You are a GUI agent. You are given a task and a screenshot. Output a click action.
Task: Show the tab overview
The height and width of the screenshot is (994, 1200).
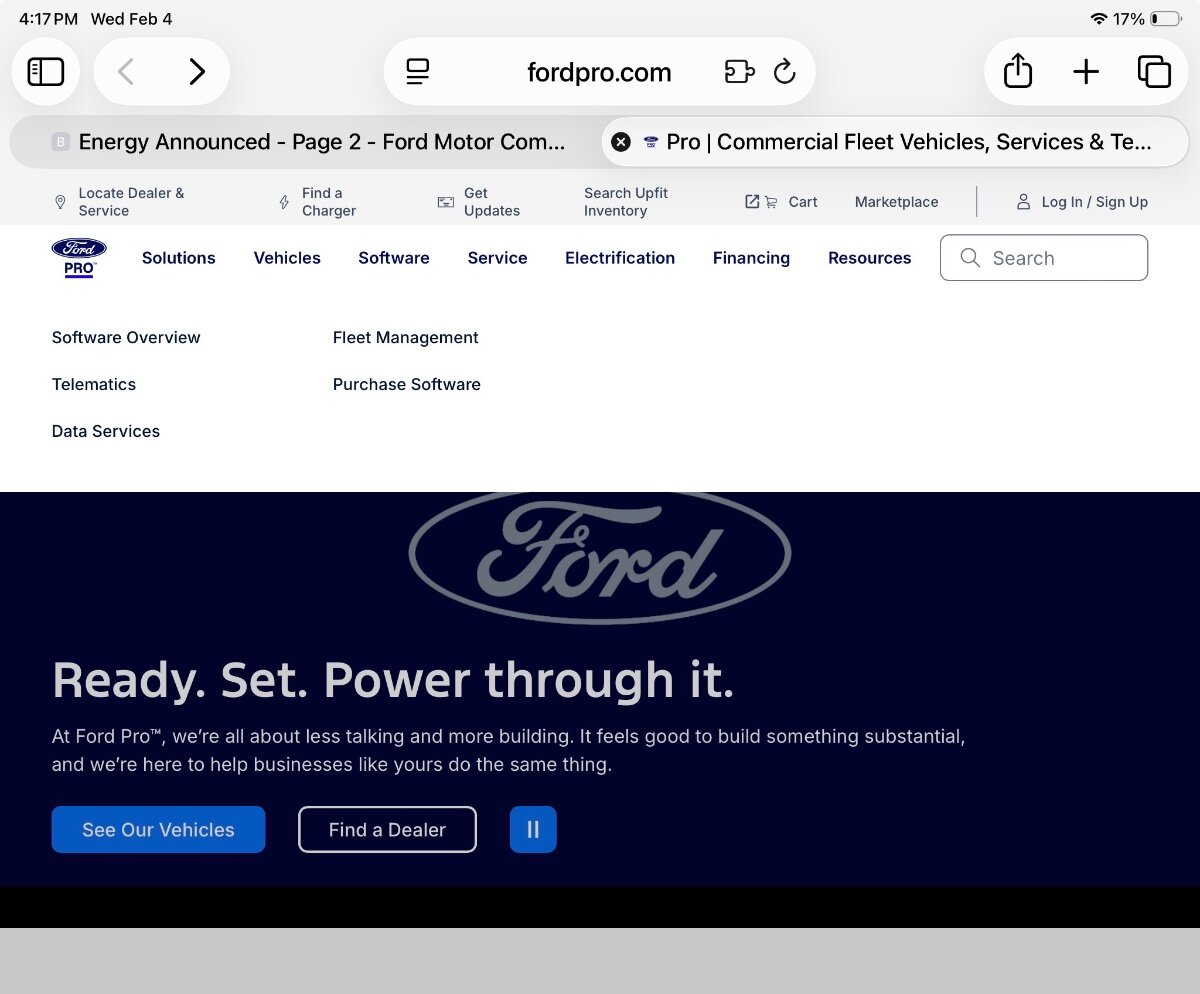tap(1153, 72)
